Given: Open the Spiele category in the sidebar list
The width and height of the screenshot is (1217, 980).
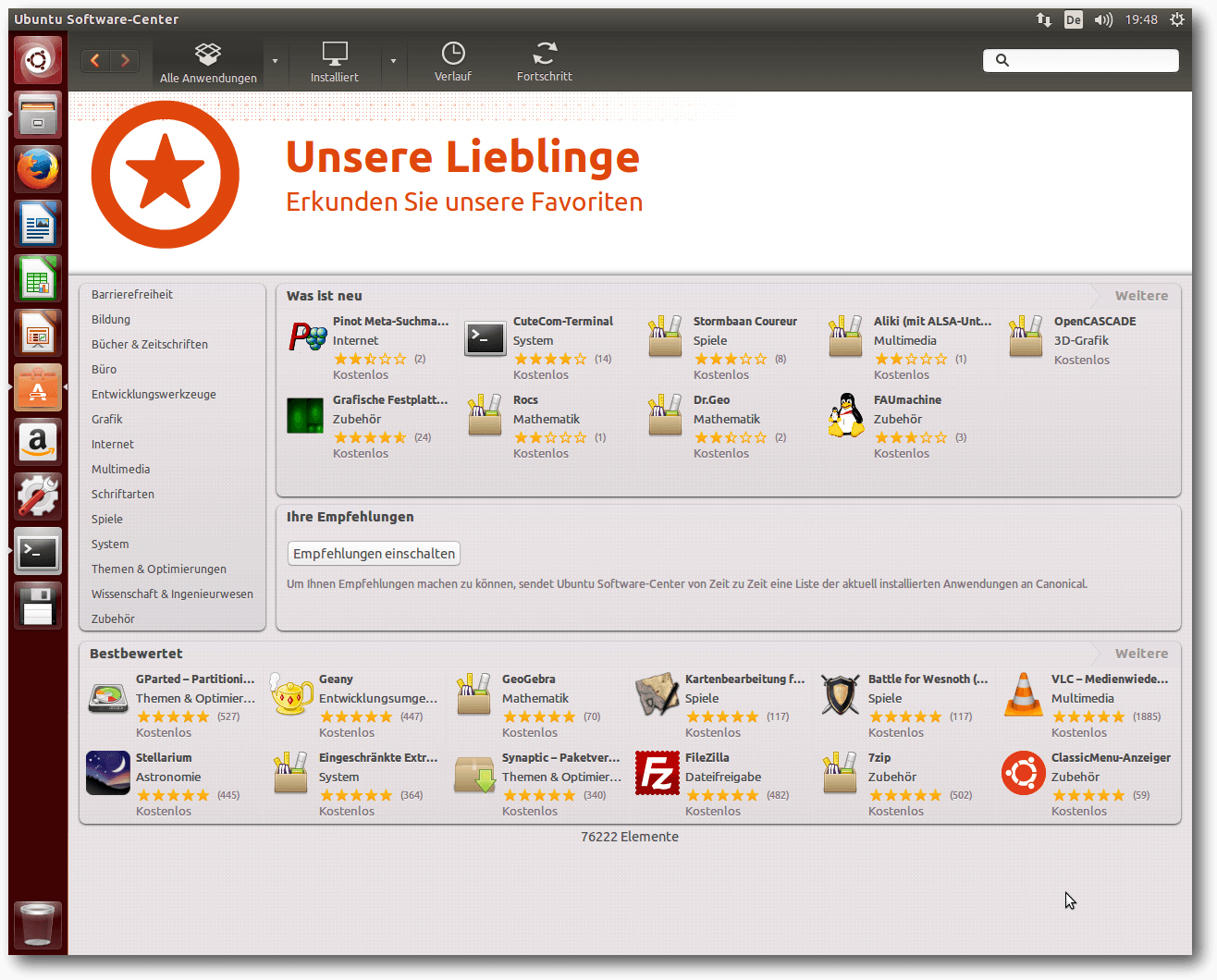Looking at the screenshot, I should tap(107, 519).
